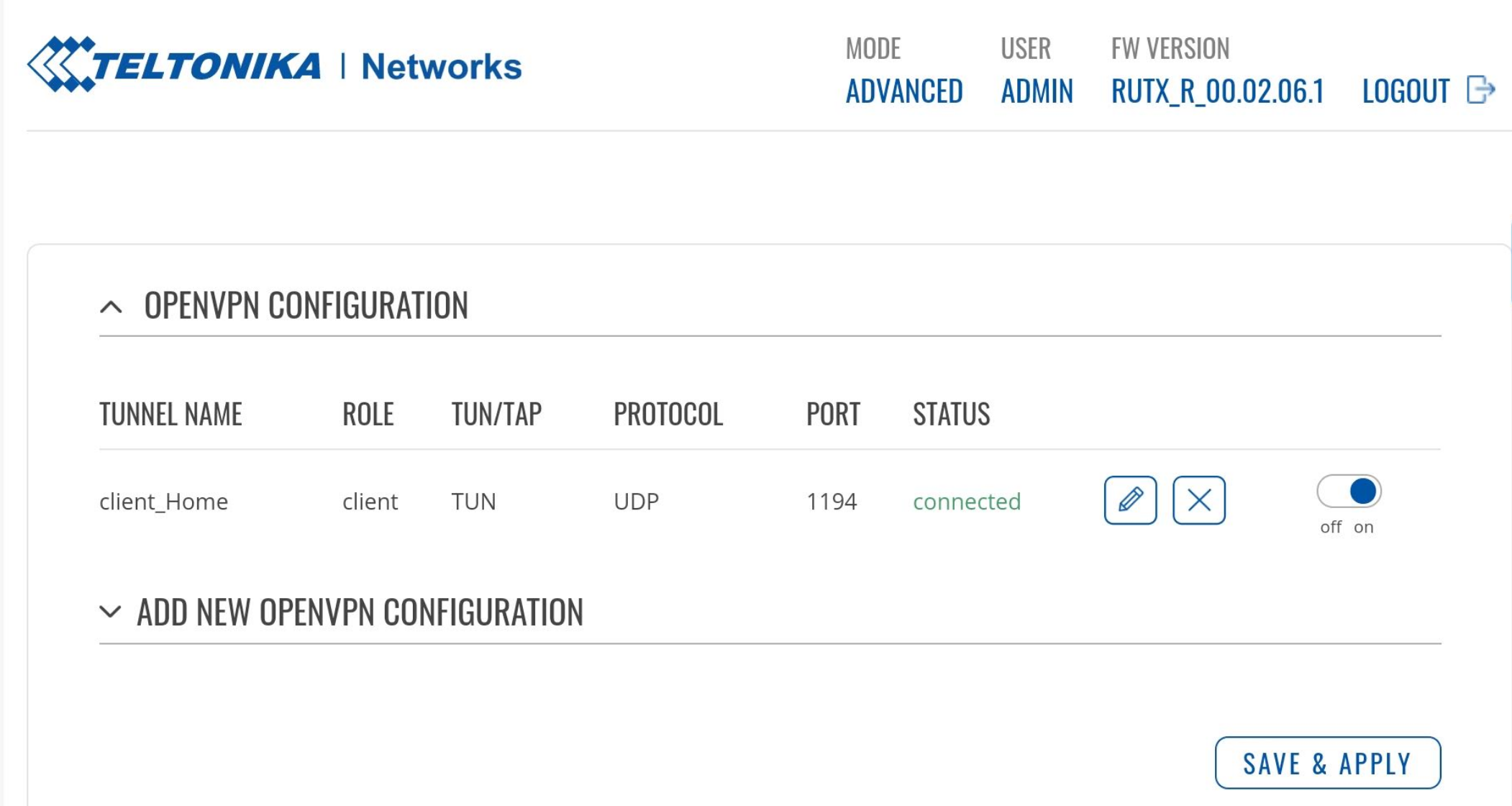This screenshot has height=806, width=1512.
Task: Click the client_Home tunnel name
Action: coord(163,502)
